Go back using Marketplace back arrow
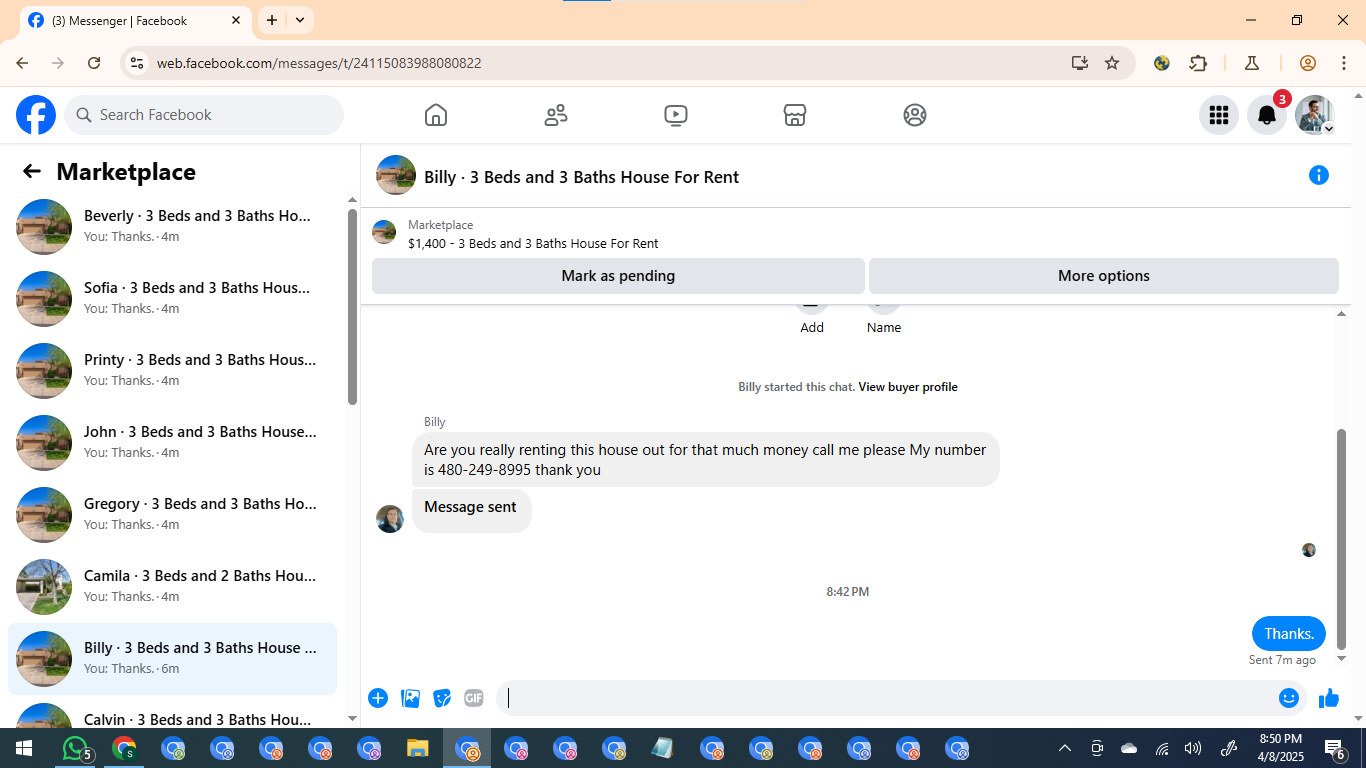The image size is (1366, 768). (32, 172)
